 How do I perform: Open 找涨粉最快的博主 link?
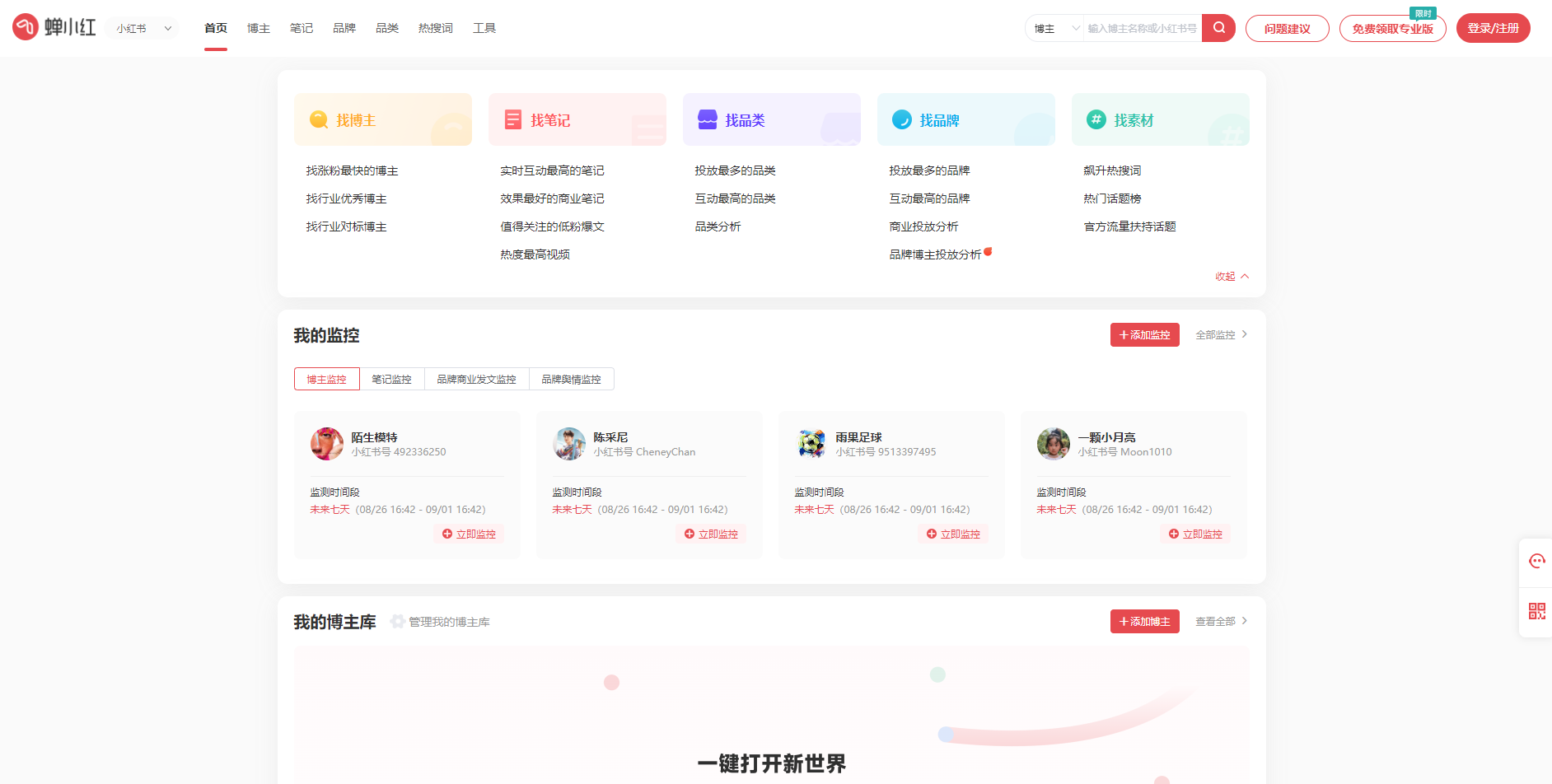click(352, 170)
